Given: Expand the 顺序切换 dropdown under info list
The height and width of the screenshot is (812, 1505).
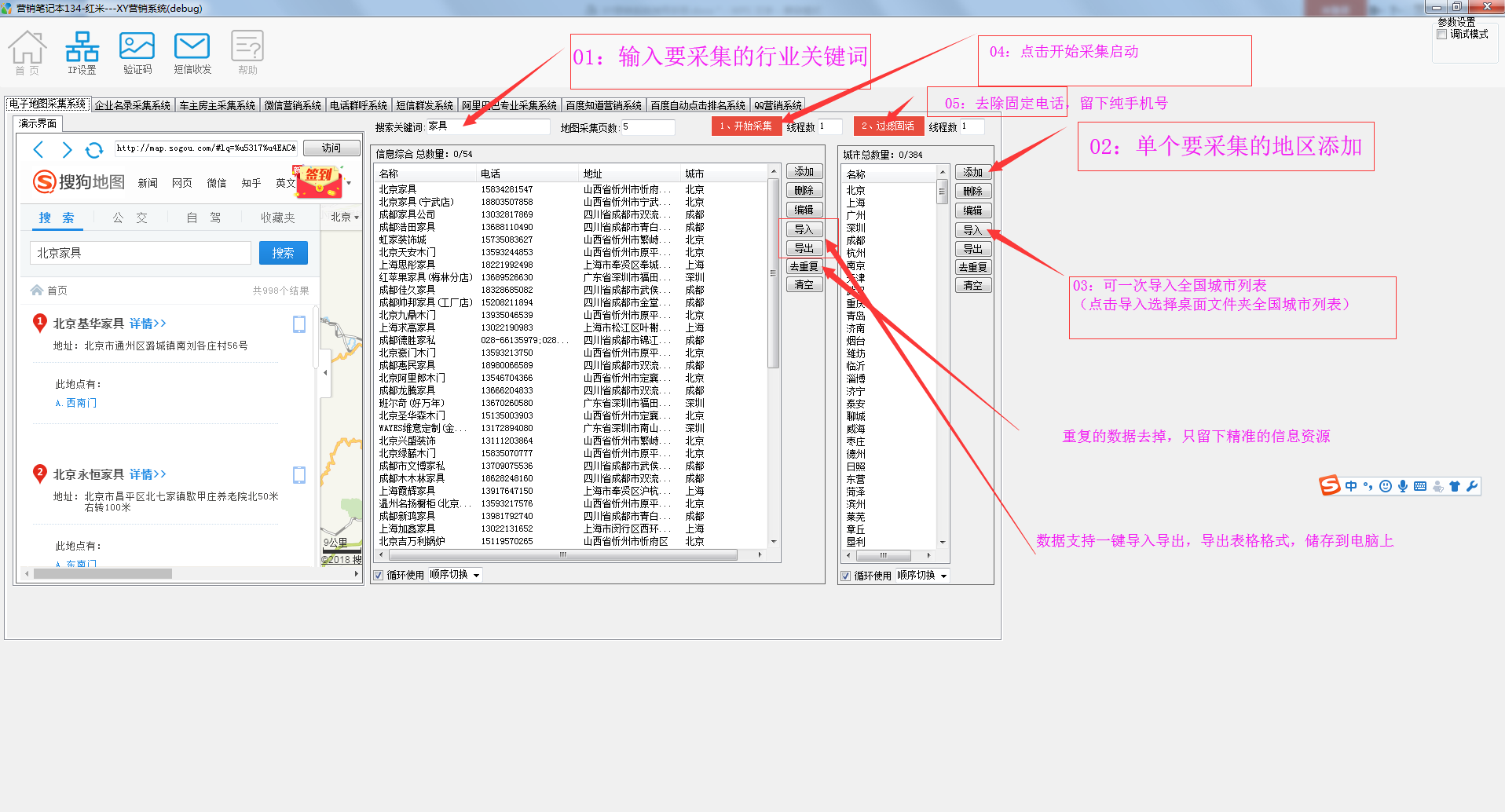Looking at the screenshot, I should click(476, 576).
